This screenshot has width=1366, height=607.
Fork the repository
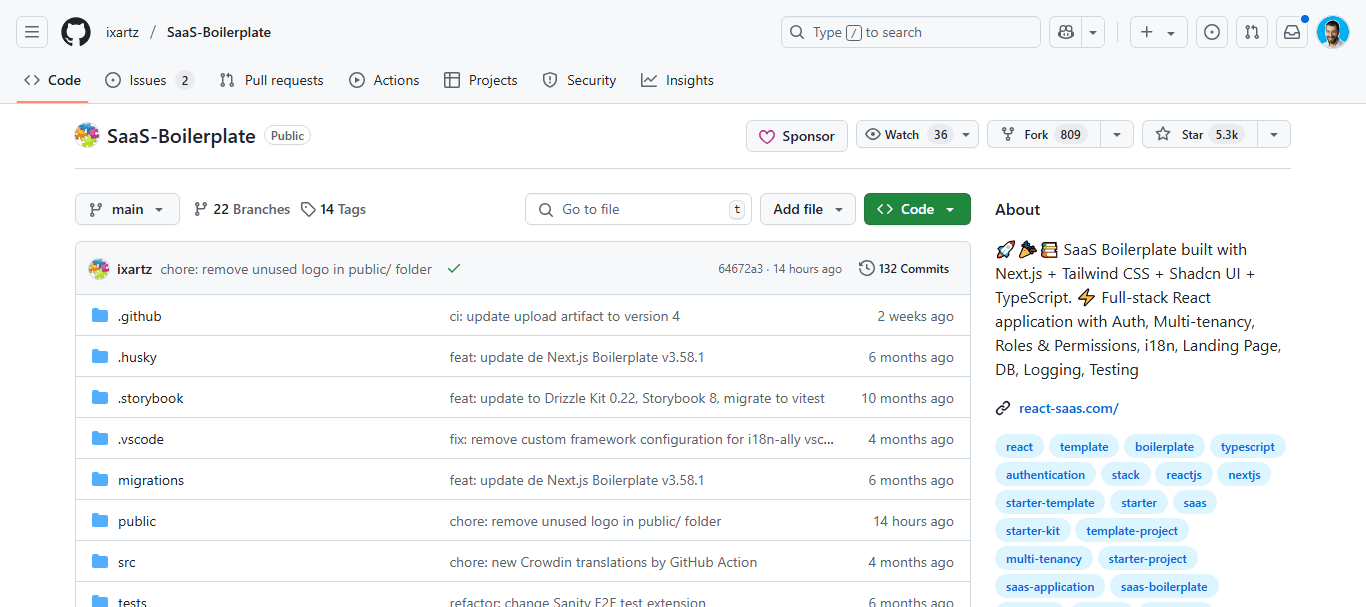tap(1044, 134)
